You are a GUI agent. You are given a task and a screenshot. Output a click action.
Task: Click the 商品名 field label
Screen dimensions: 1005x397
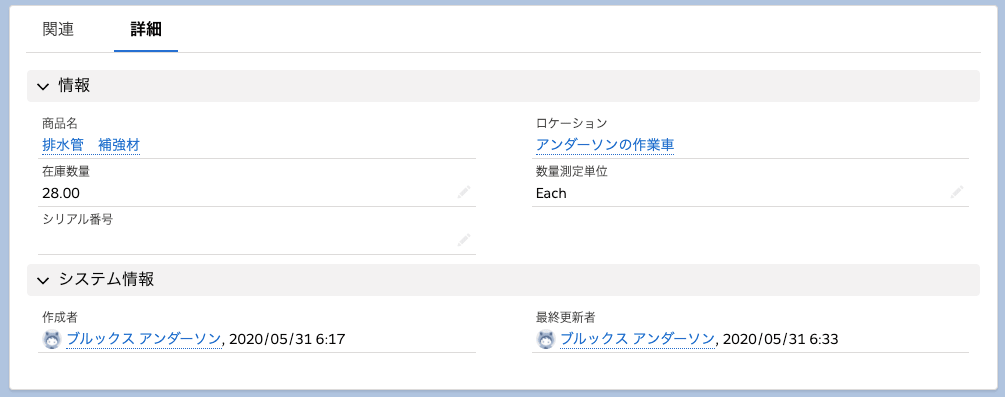60,123
